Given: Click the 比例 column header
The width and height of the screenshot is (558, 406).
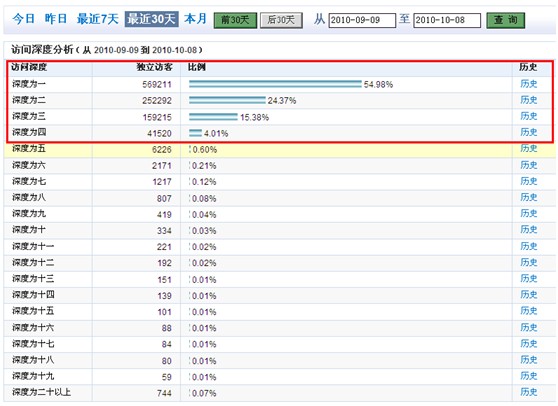Looking at the screenshot, I should pos(197,67).
